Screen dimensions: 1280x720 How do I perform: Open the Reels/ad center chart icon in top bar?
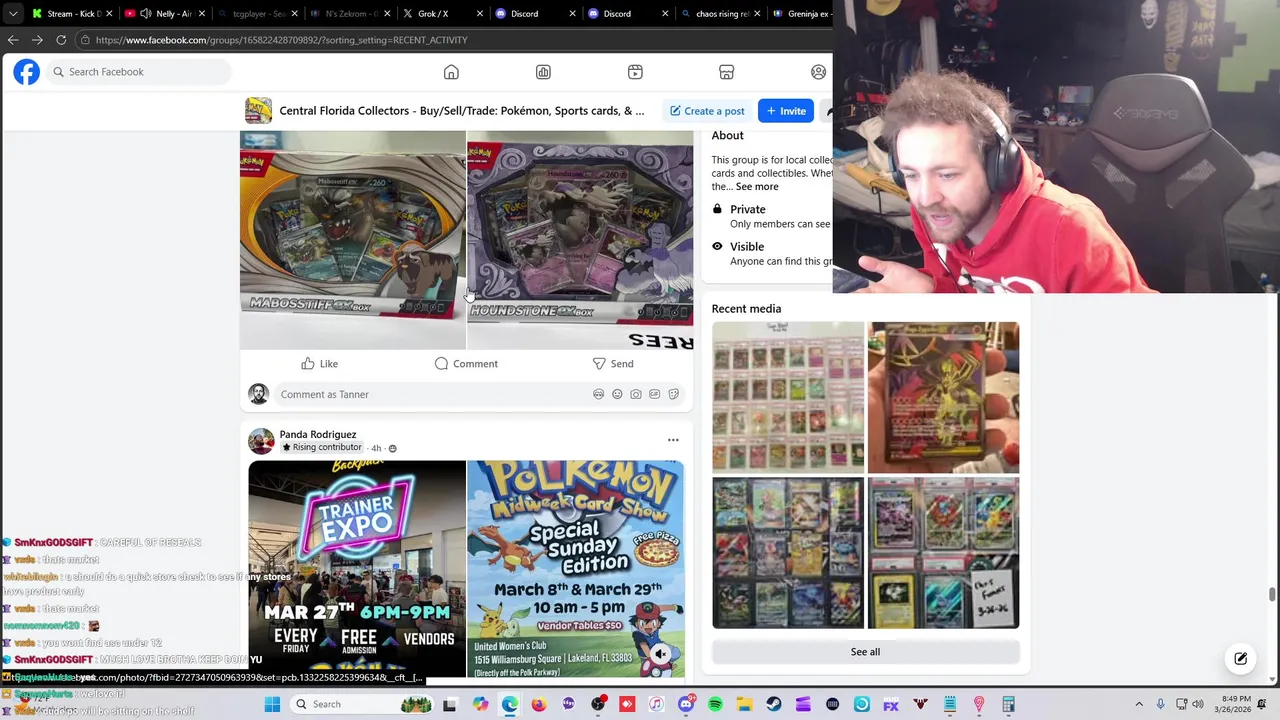pos(543,72)
